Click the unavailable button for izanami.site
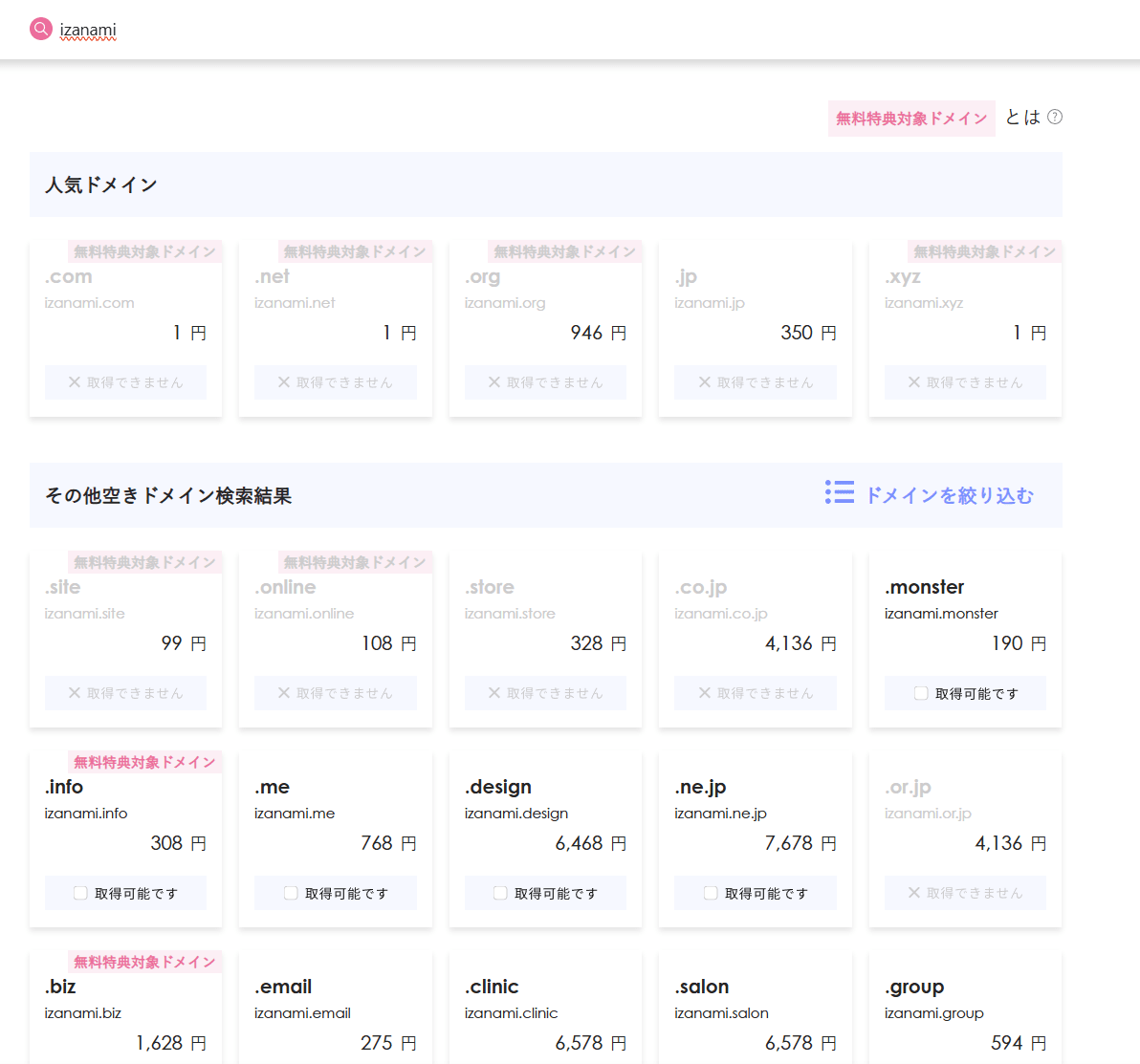Image resolution: width=1140 pixels, height=1064 pixels. 126,693
